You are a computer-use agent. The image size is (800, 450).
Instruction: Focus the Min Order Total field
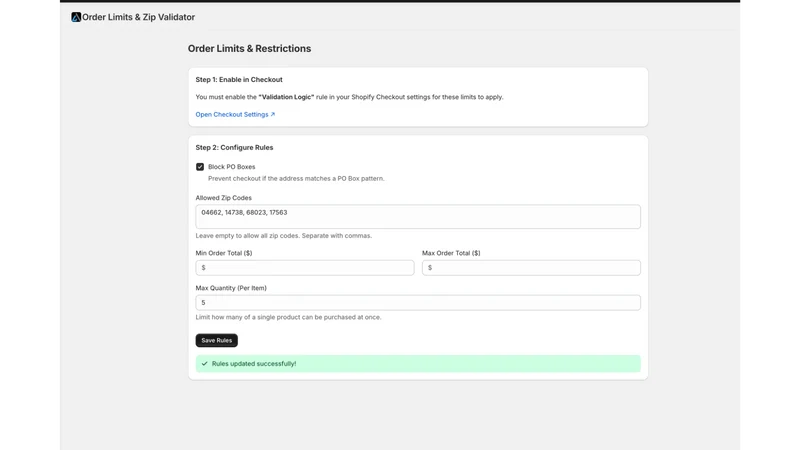[305, 268]
